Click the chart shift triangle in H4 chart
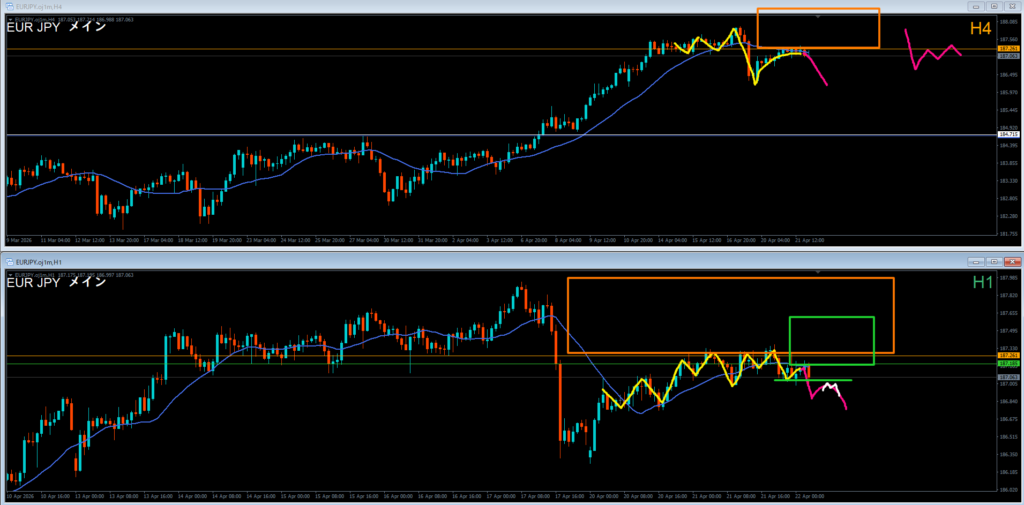The image size is (1024, 505). (818, 16)
